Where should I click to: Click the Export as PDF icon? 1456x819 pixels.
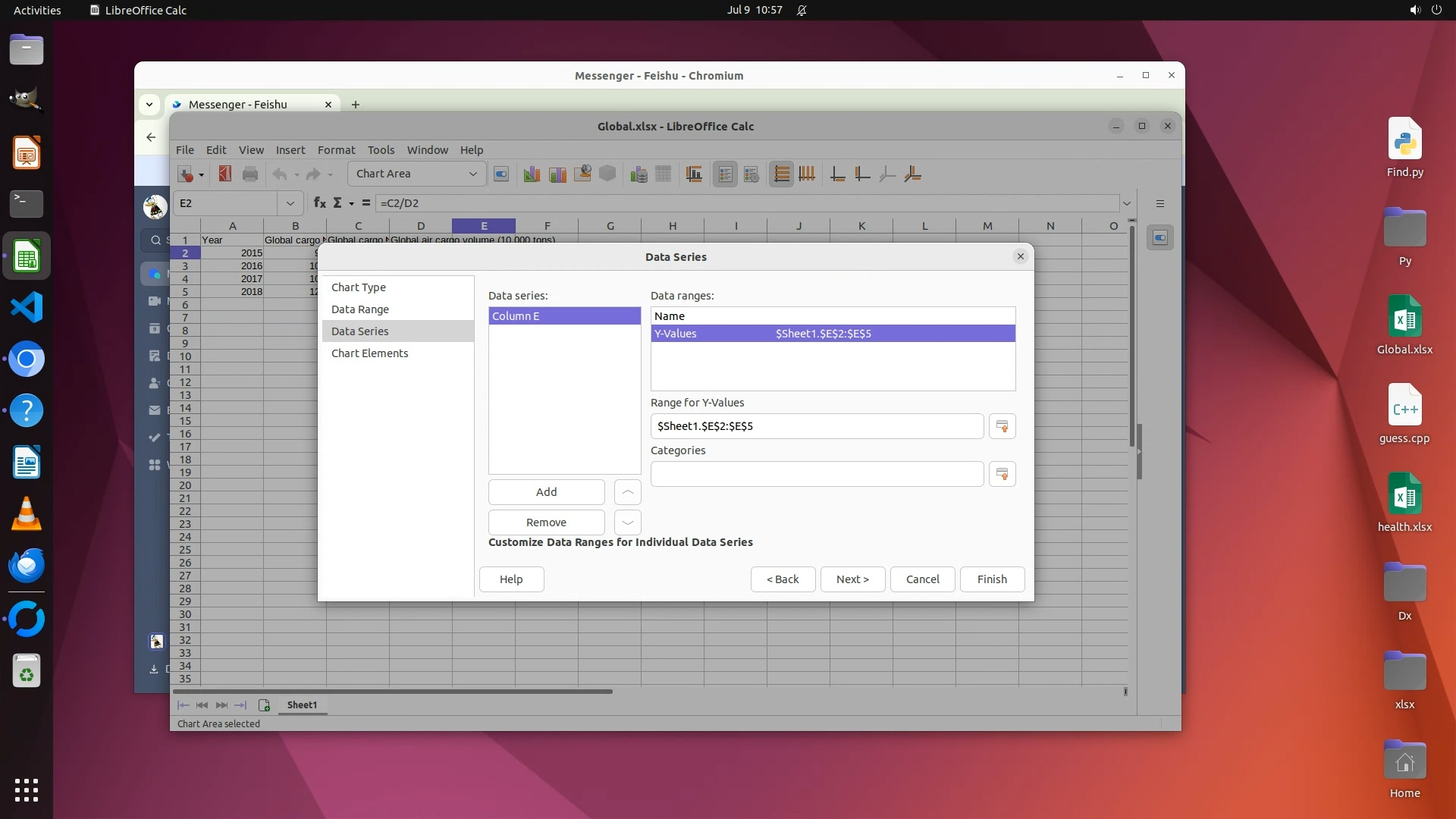pos(224,174)
